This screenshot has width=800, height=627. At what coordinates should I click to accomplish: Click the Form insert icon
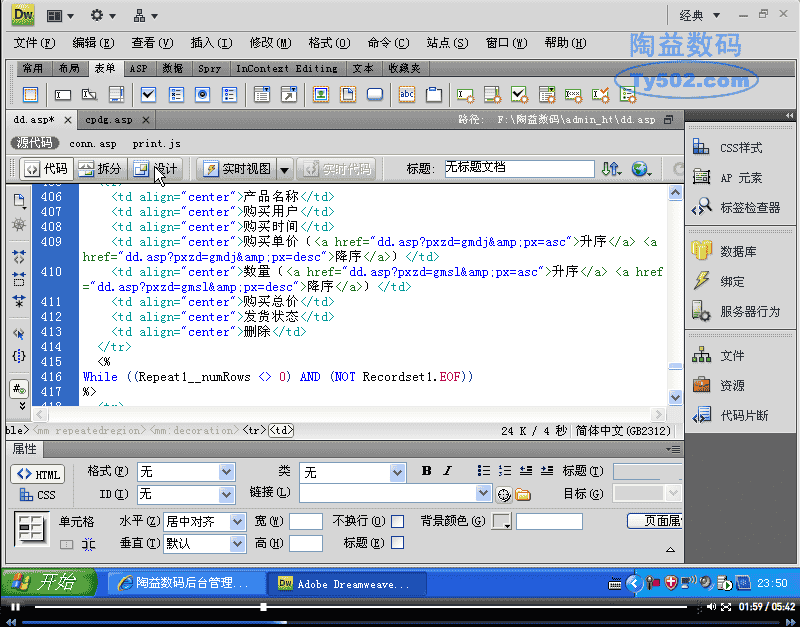click(30, 95)
